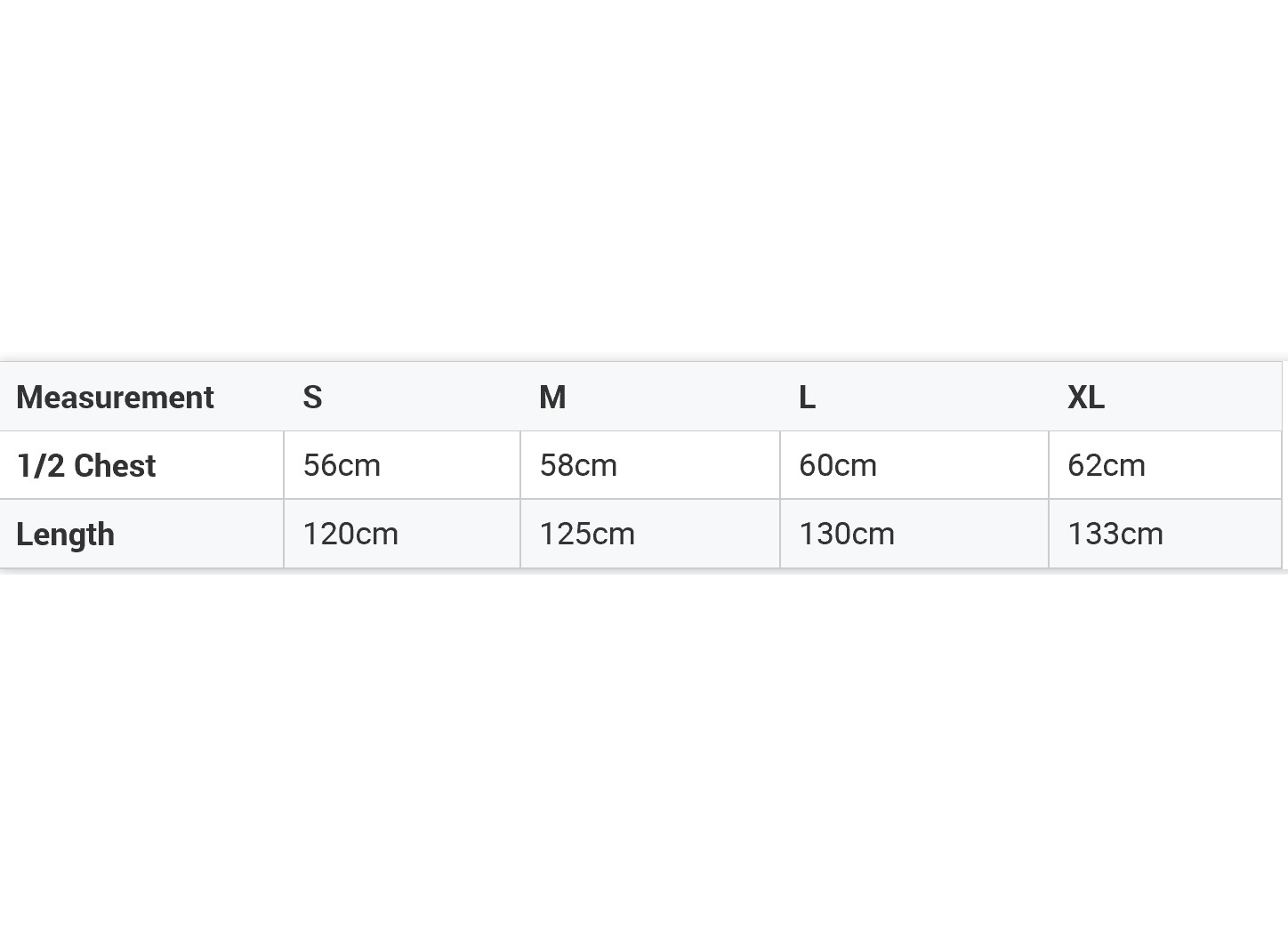Viewport: 1288px width, 925px height.
Task: Click the 60cm chest cell
Action: pos(838,465)
